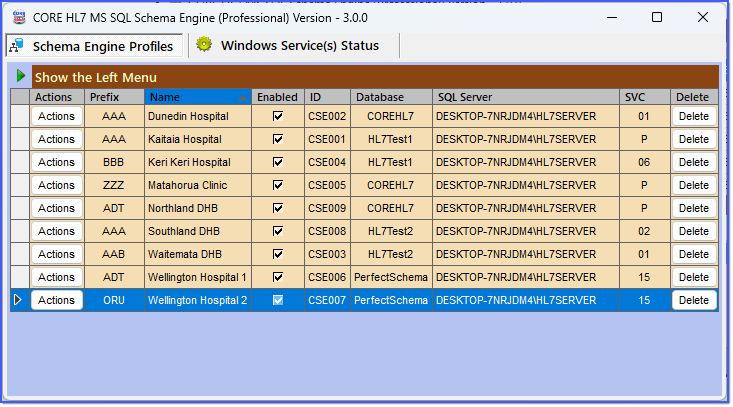Click the row pointer arrow beside Wellington Hospital 2
Viewport: 733px width, 407px height.
click(x=18, y=300)
